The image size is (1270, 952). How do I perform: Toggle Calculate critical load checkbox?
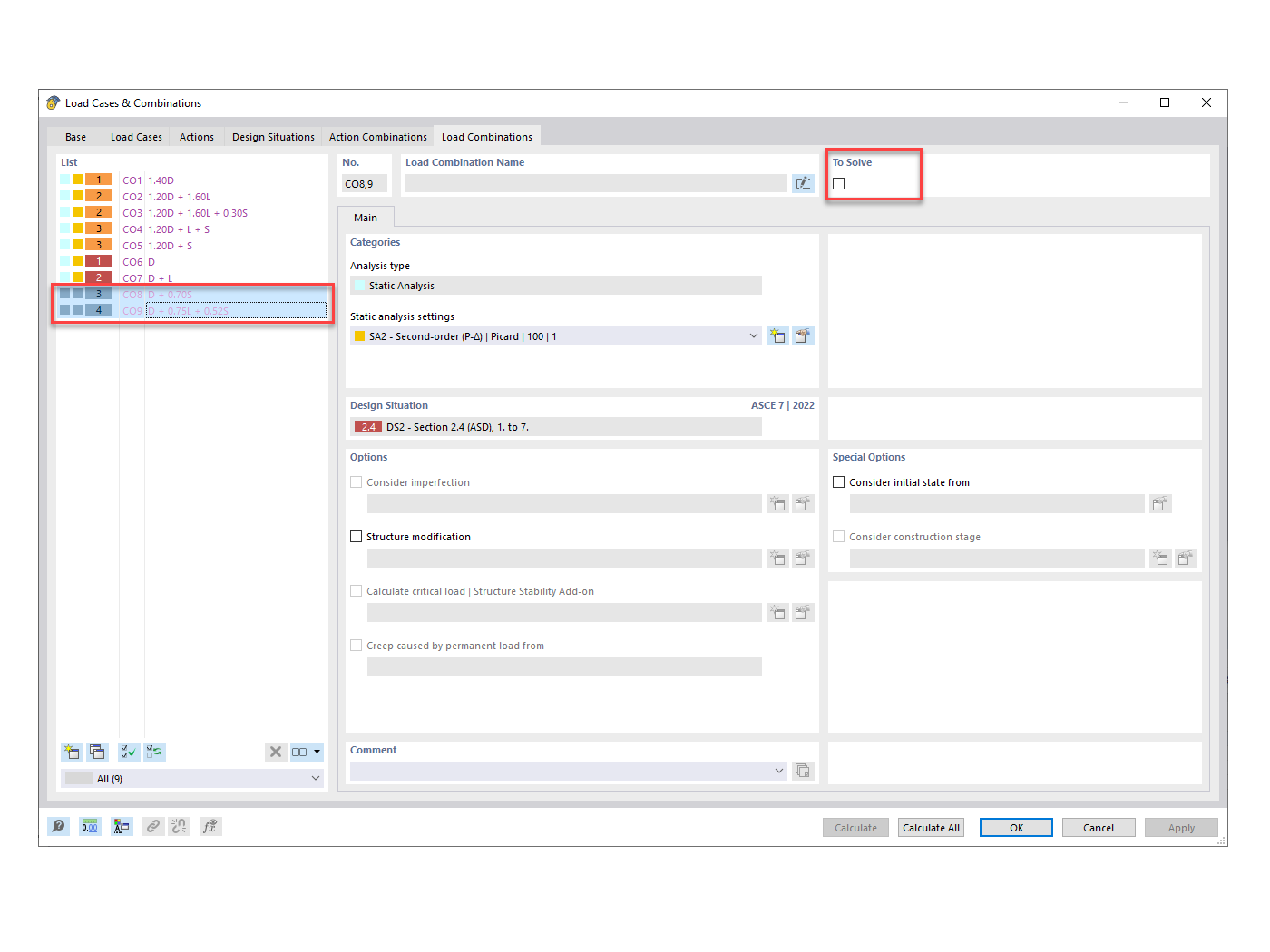[x=357, y=591]
